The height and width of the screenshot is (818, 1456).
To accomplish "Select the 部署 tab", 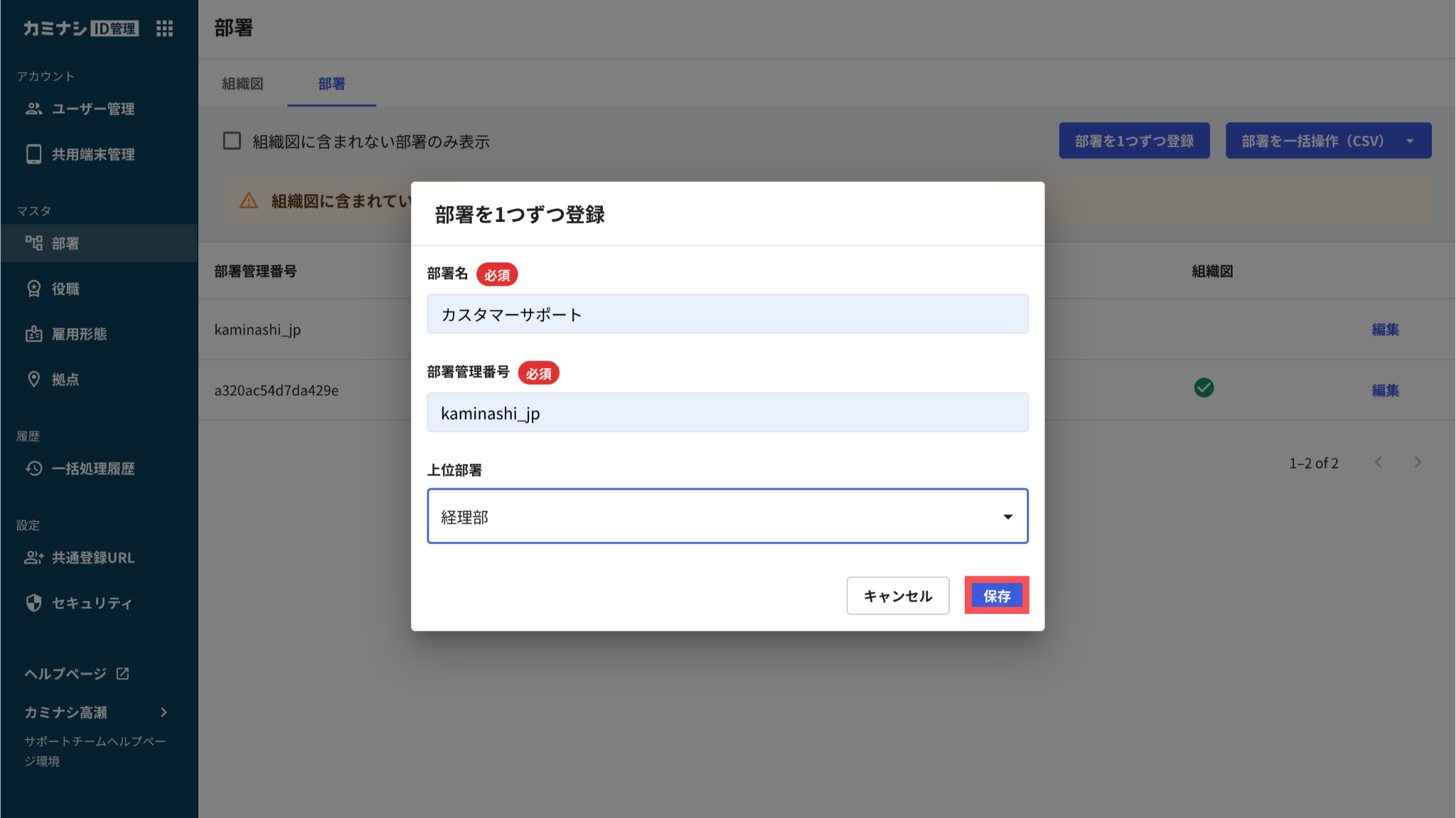I will pyautogui.click(x=331, y=84).
